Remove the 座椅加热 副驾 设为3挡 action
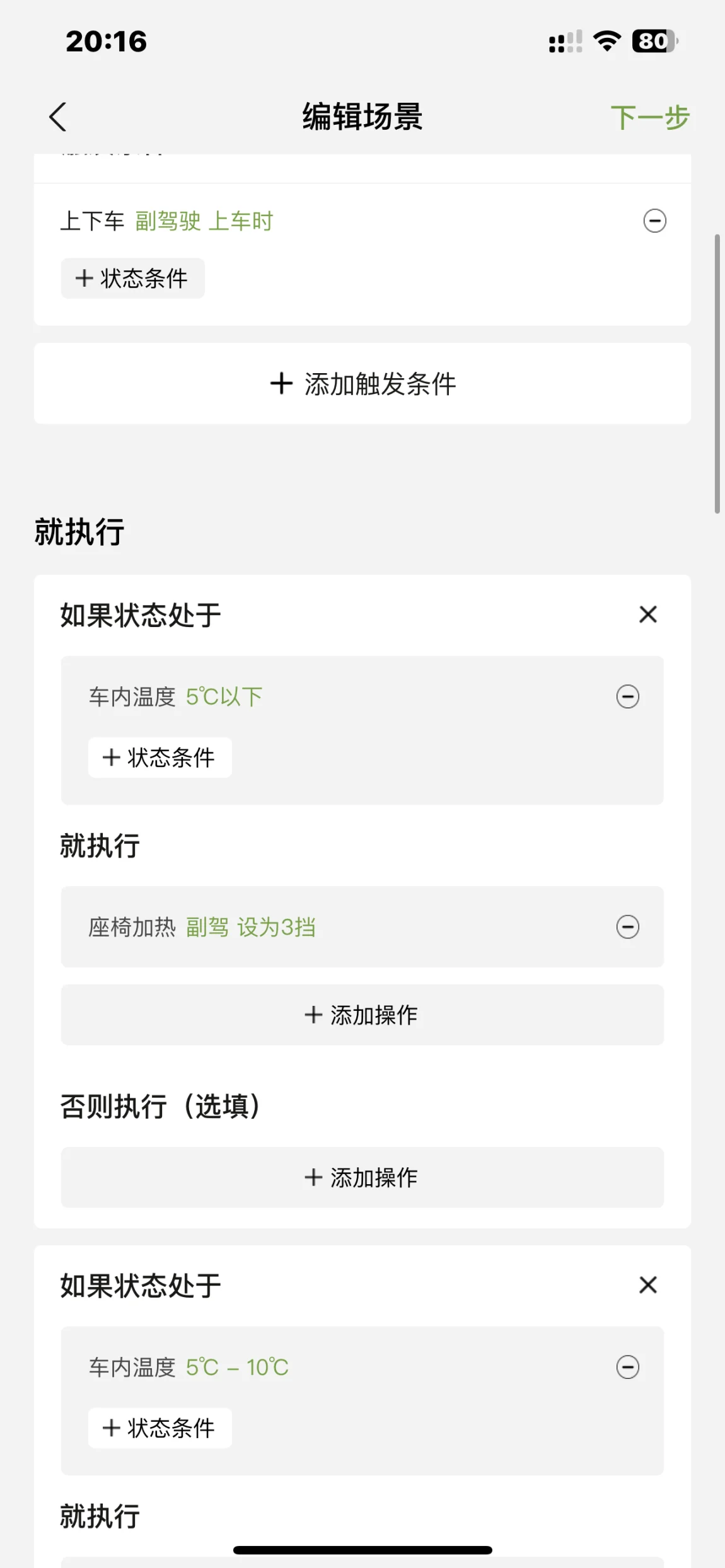 pos(627,927)
